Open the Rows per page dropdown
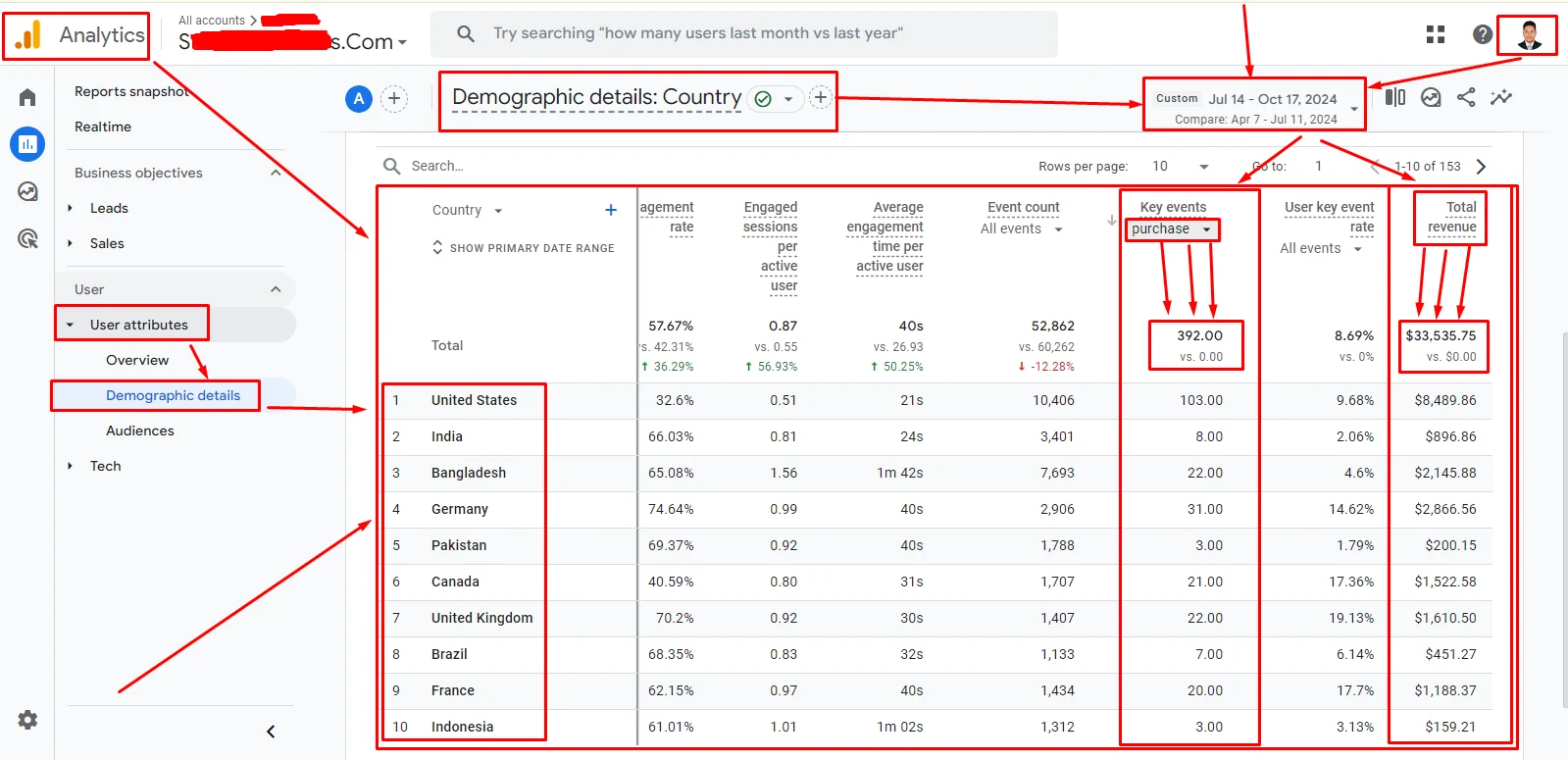The height and width of the screenshot is (760, 1568). click(x=1181, y=167)
